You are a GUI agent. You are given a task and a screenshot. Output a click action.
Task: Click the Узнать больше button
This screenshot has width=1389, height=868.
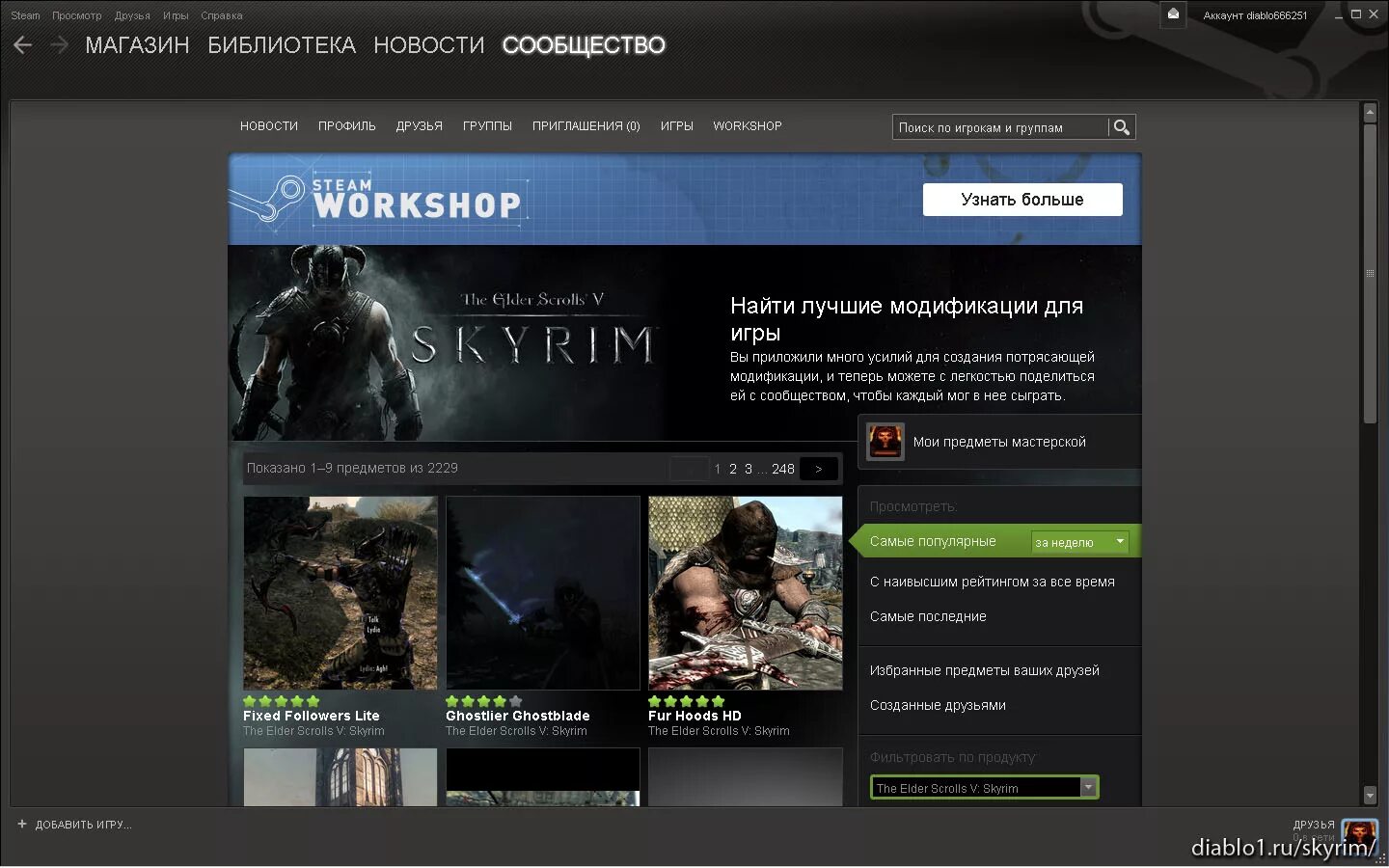point(1022,200)
